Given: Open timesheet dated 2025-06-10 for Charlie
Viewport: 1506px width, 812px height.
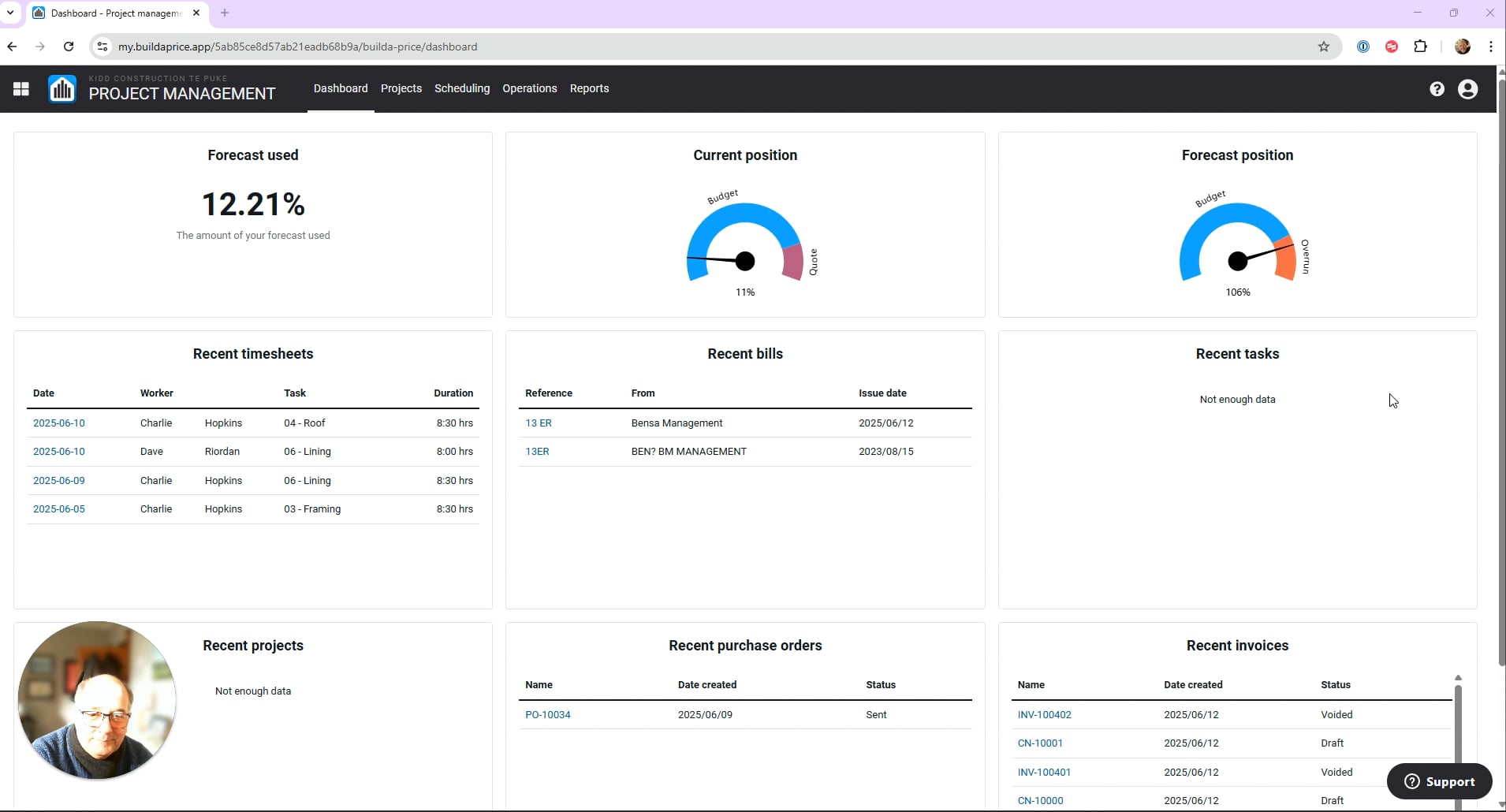Looking at the screenshot, I should [x=59, y=423].
